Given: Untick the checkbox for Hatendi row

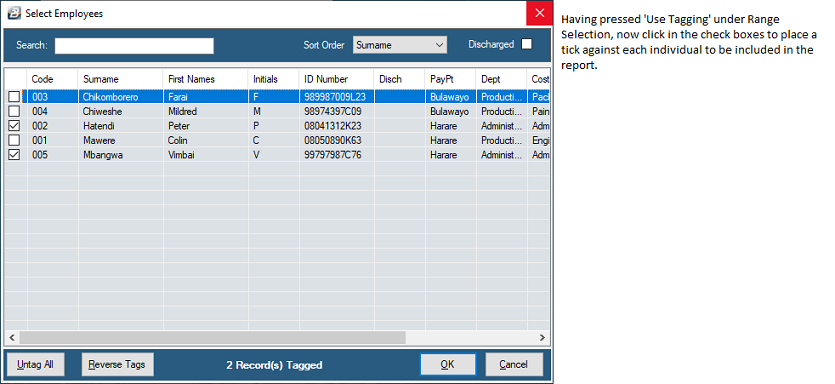Looking at the screenshot, I should click(14, 126).
